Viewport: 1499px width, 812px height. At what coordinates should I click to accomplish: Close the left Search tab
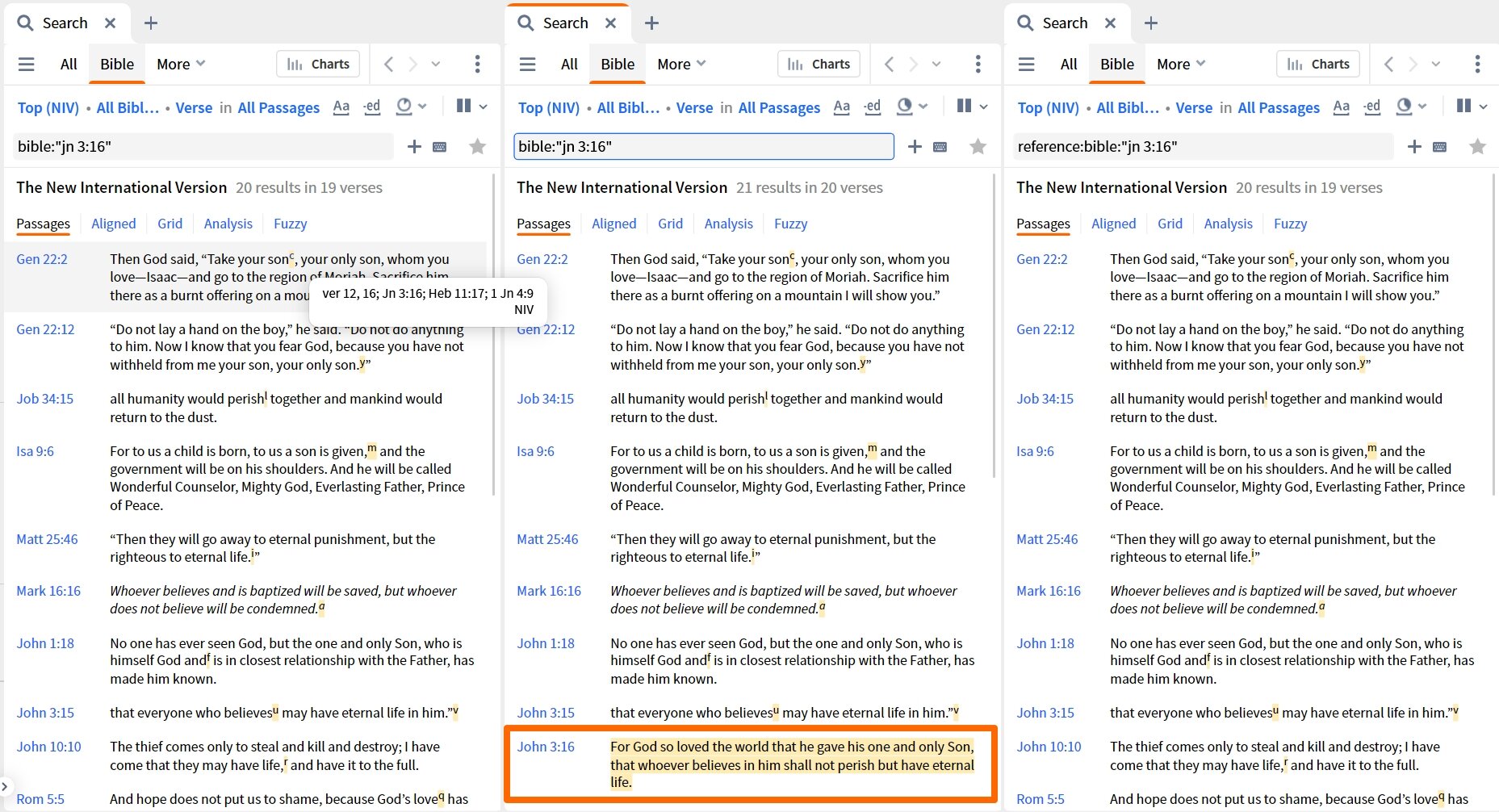tap(111, 23)
